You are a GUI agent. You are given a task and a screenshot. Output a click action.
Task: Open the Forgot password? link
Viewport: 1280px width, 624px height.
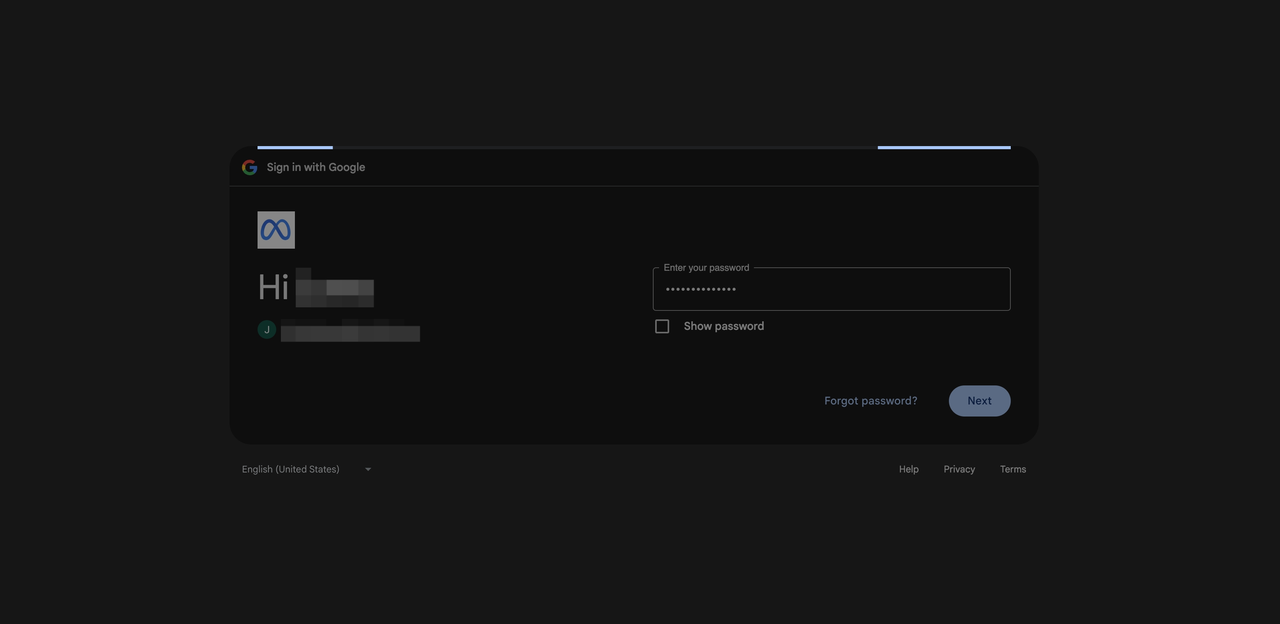870,401
